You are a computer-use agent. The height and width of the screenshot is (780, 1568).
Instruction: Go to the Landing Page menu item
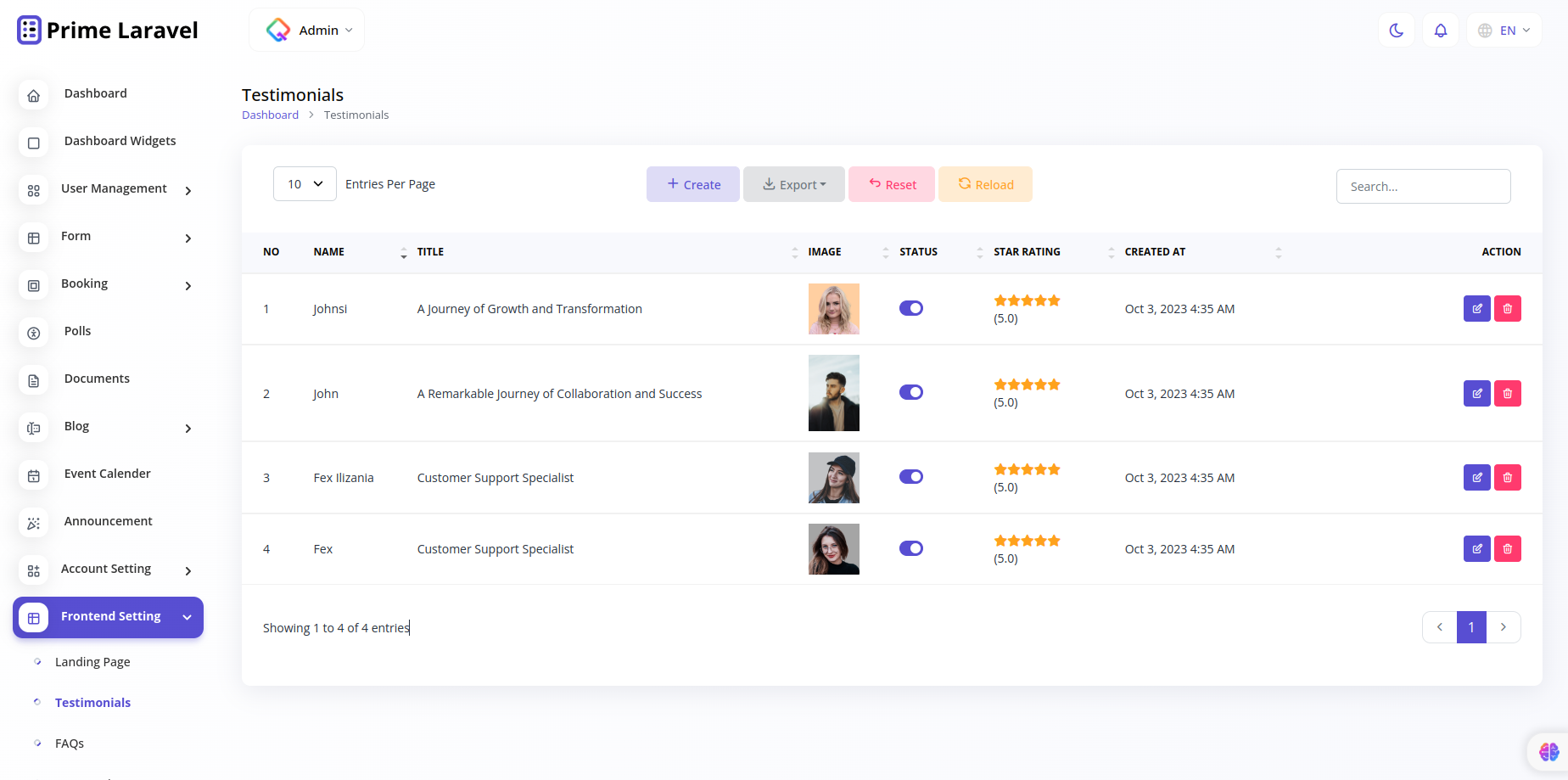pyautogui.click(x=92, y=661)
